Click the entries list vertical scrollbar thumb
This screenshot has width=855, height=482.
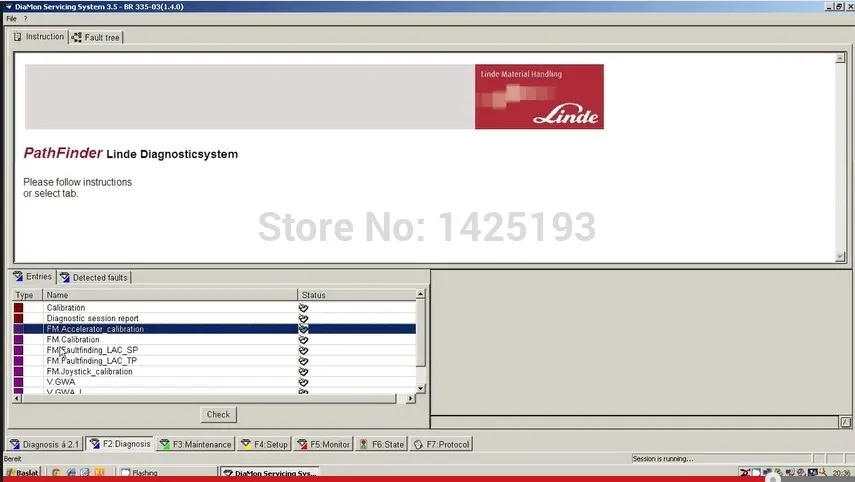[420, 333]
